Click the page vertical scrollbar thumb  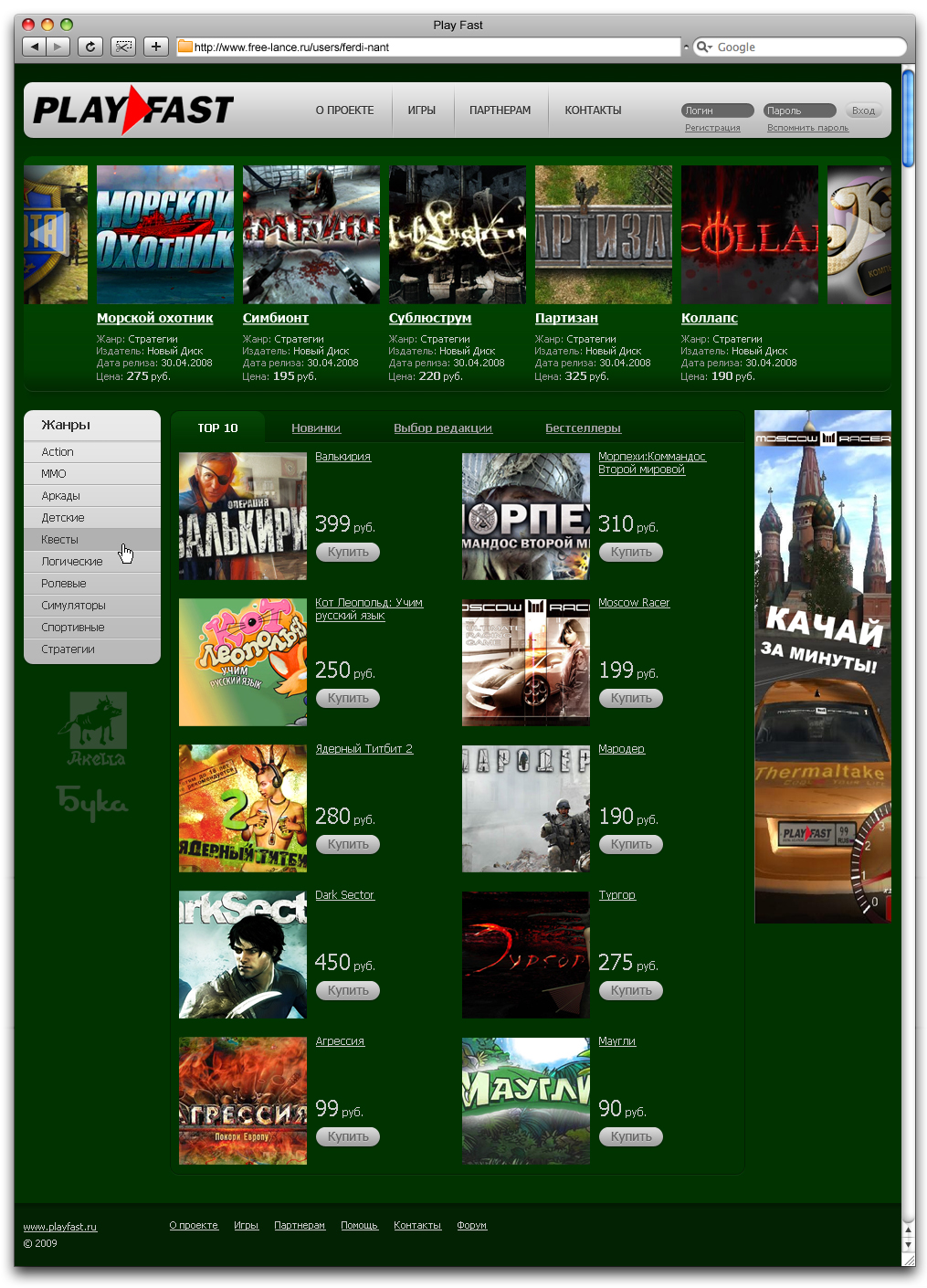click(x=908, y=119)
